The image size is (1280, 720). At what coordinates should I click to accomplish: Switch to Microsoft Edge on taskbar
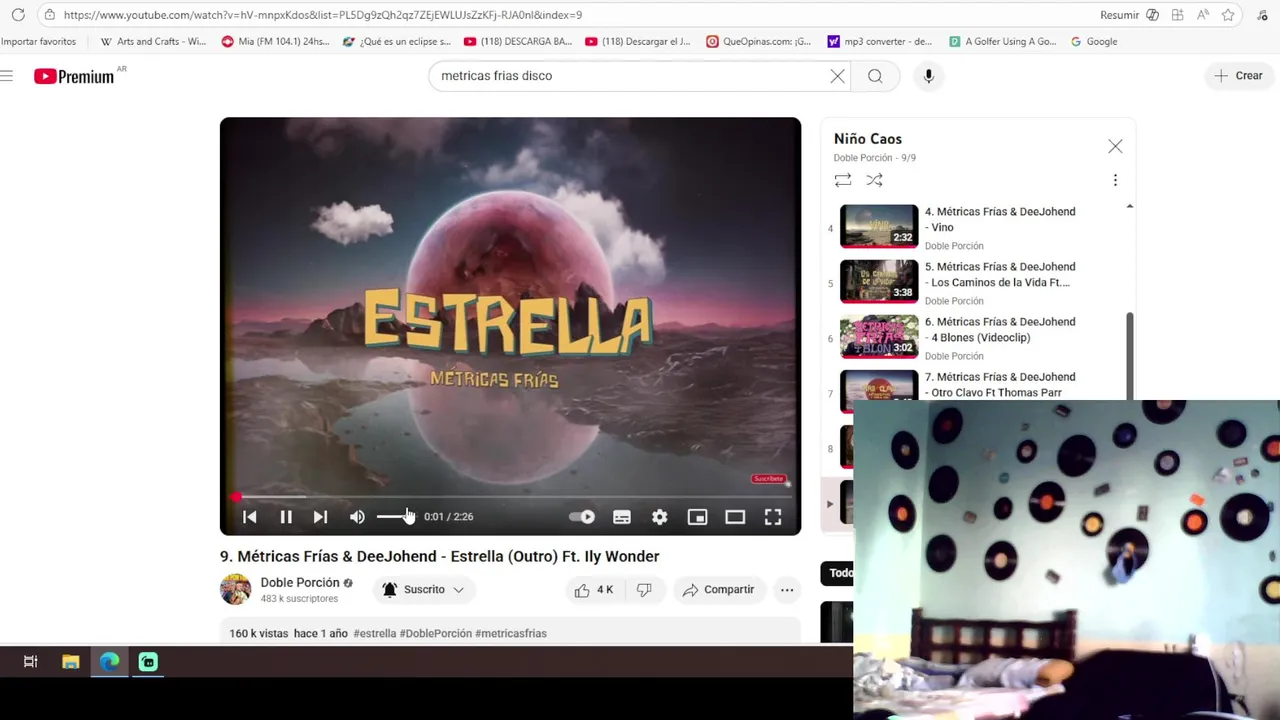click(109, 662)
